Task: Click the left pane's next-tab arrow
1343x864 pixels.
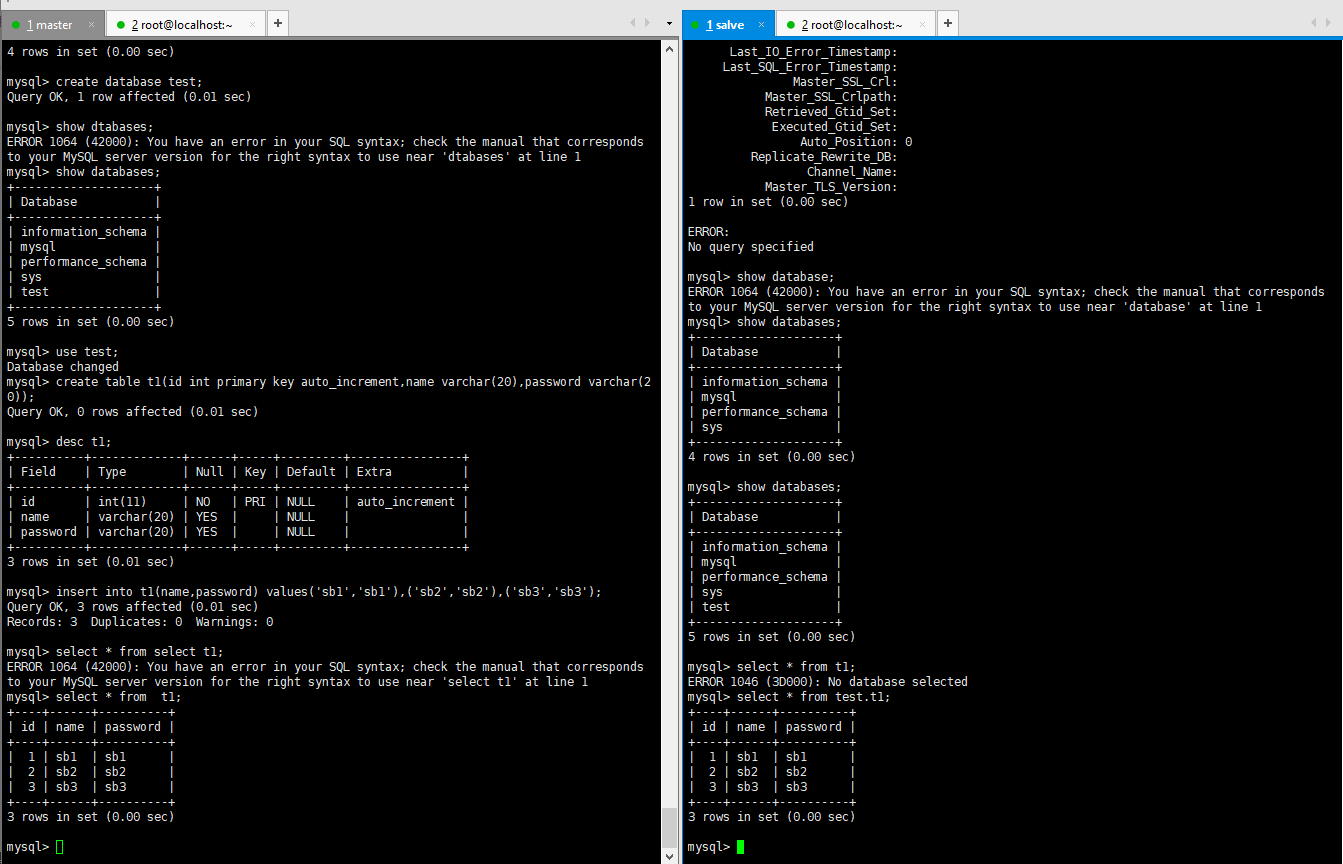Action: tap(647, 23)
